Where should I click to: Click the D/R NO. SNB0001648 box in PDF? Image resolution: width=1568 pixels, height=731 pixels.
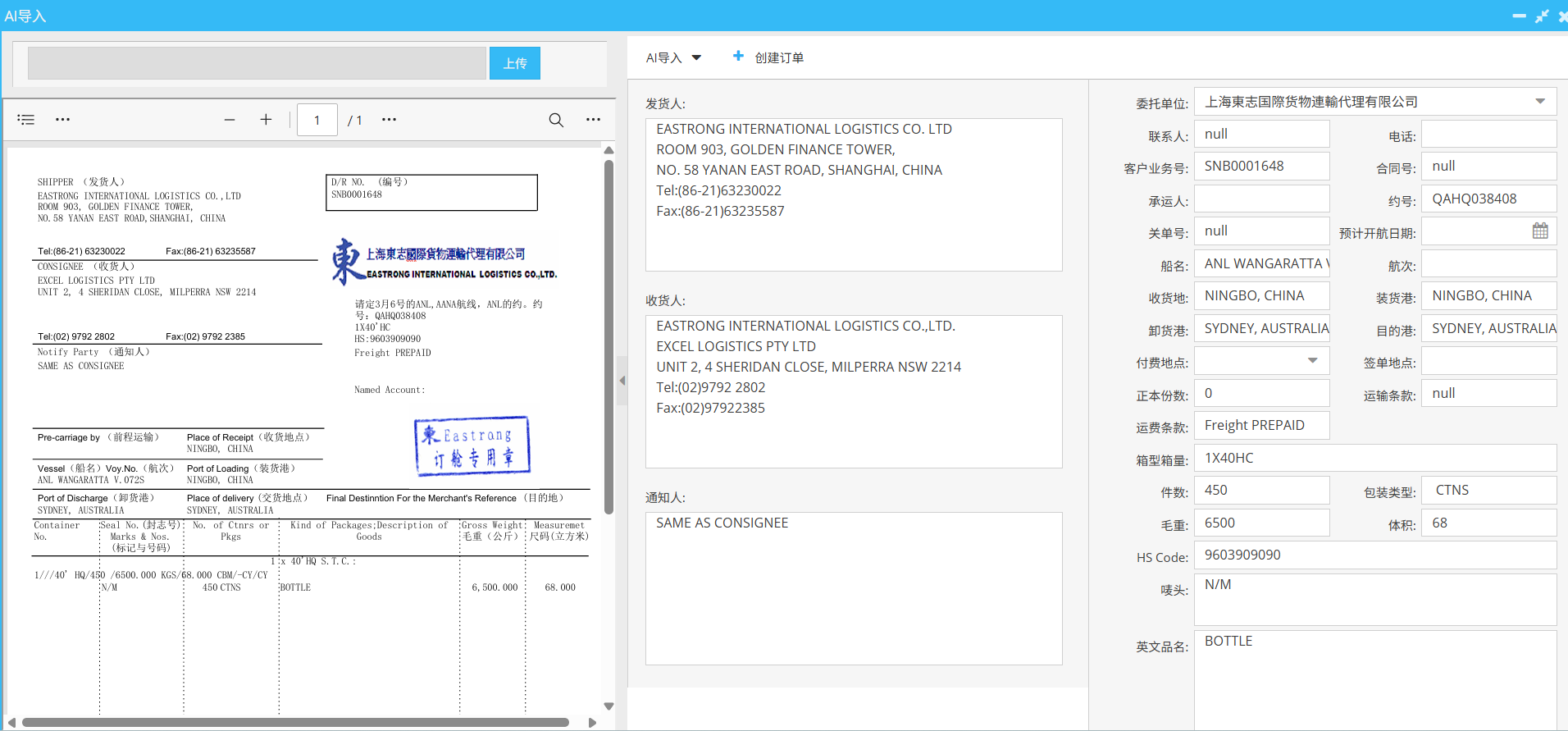431,193
